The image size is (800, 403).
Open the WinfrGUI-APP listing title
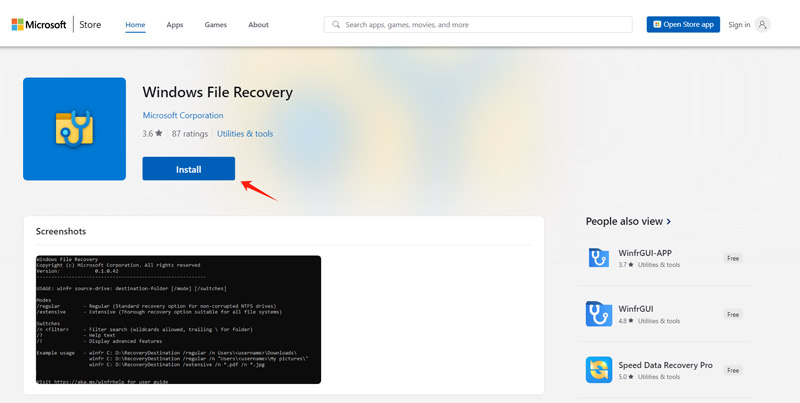[x=645, y=253]
